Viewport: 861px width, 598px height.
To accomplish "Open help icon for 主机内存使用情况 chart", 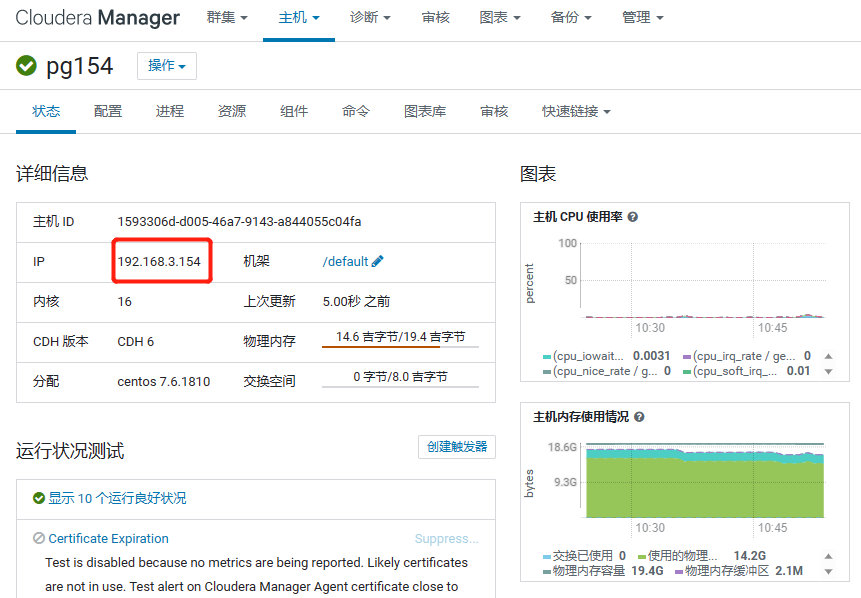I will click(x=639, y=417).
